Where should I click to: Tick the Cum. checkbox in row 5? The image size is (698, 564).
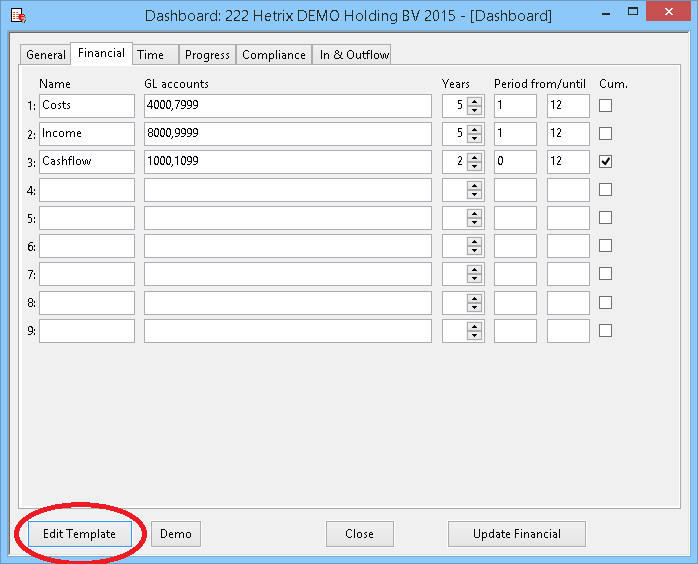605,218
